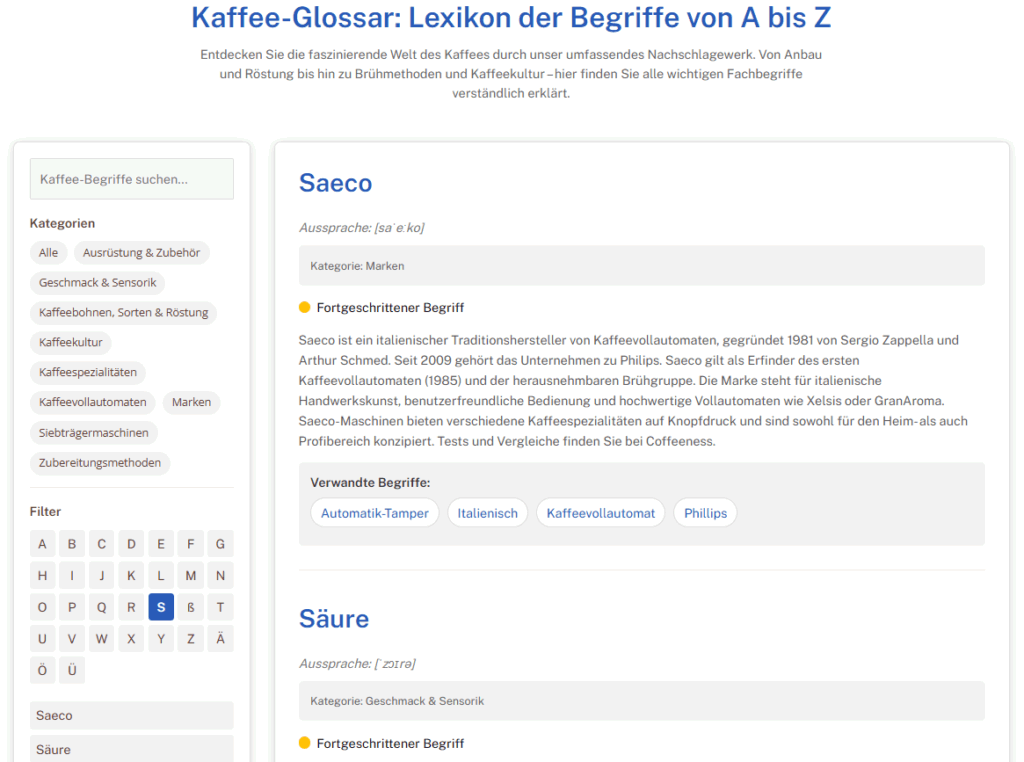Filter by Kaffeekultur category

pyautogui.click(x=70, y=342)
